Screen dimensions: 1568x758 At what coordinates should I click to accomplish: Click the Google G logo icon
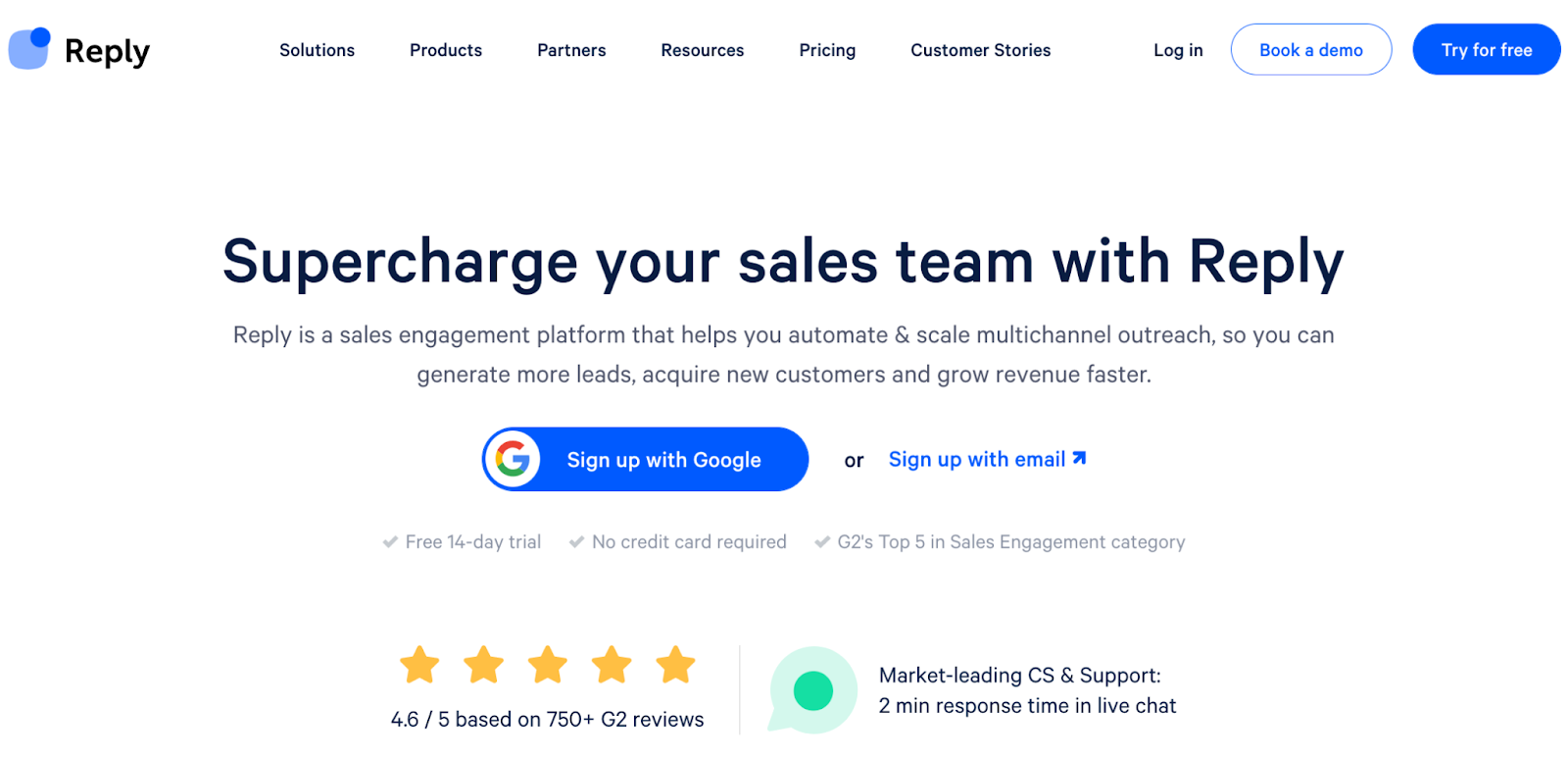tap(513, 459)
